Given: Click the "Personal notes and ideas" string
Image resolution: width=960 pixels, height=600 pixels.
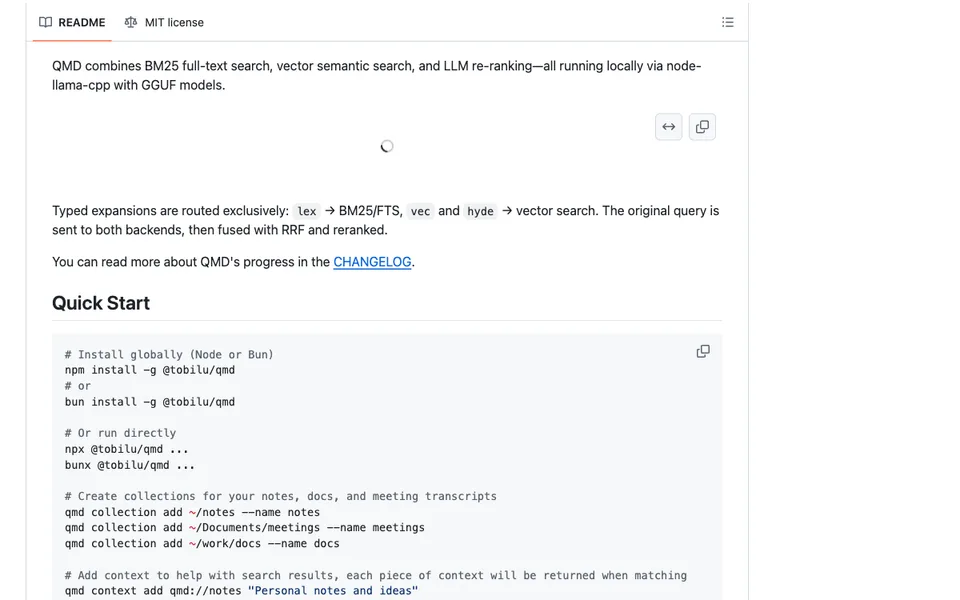Looking at the screenshot, I should click(333, 590).
